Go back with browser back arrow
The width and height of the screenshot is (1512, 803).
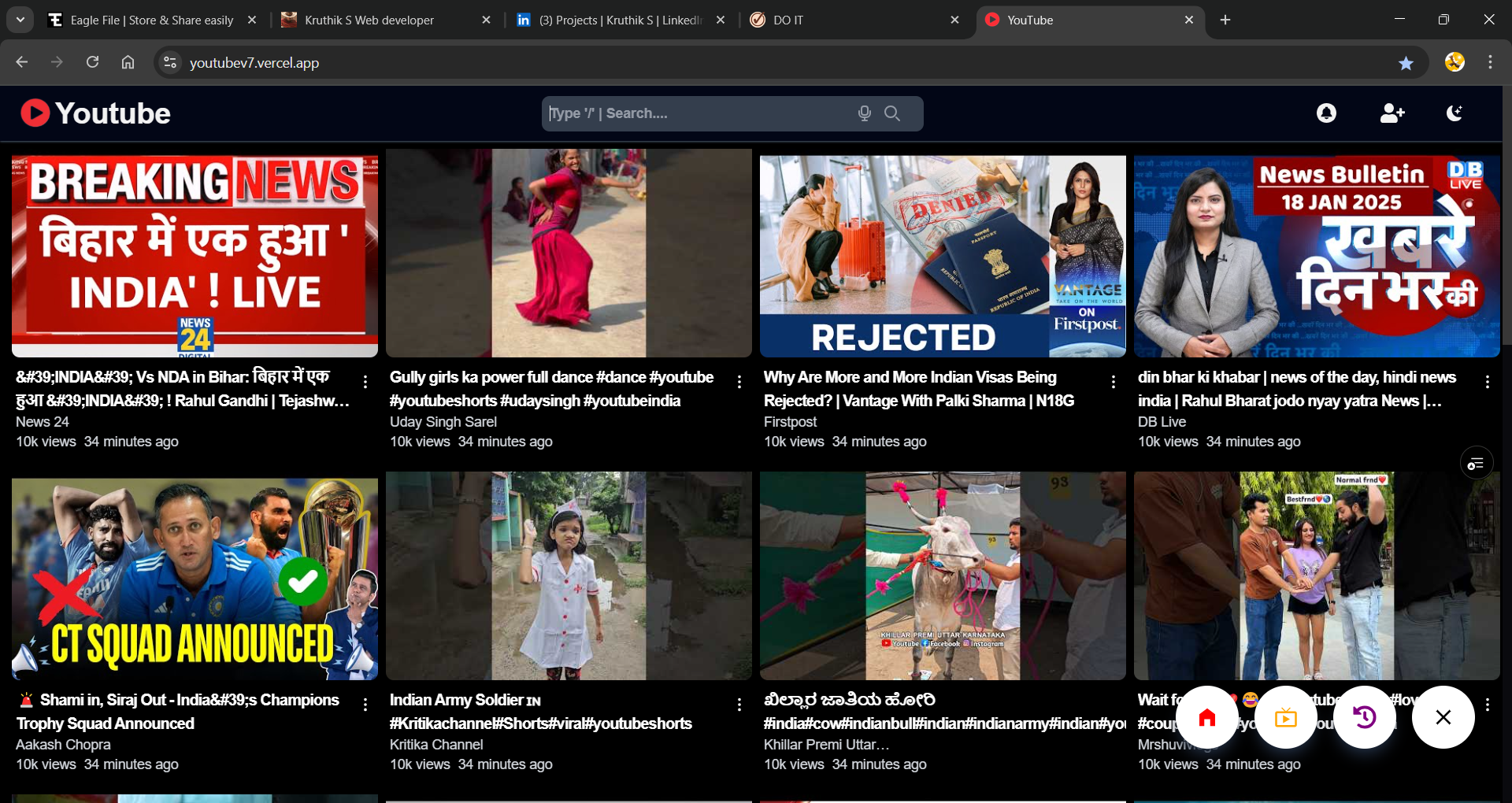tap(22, 62)
